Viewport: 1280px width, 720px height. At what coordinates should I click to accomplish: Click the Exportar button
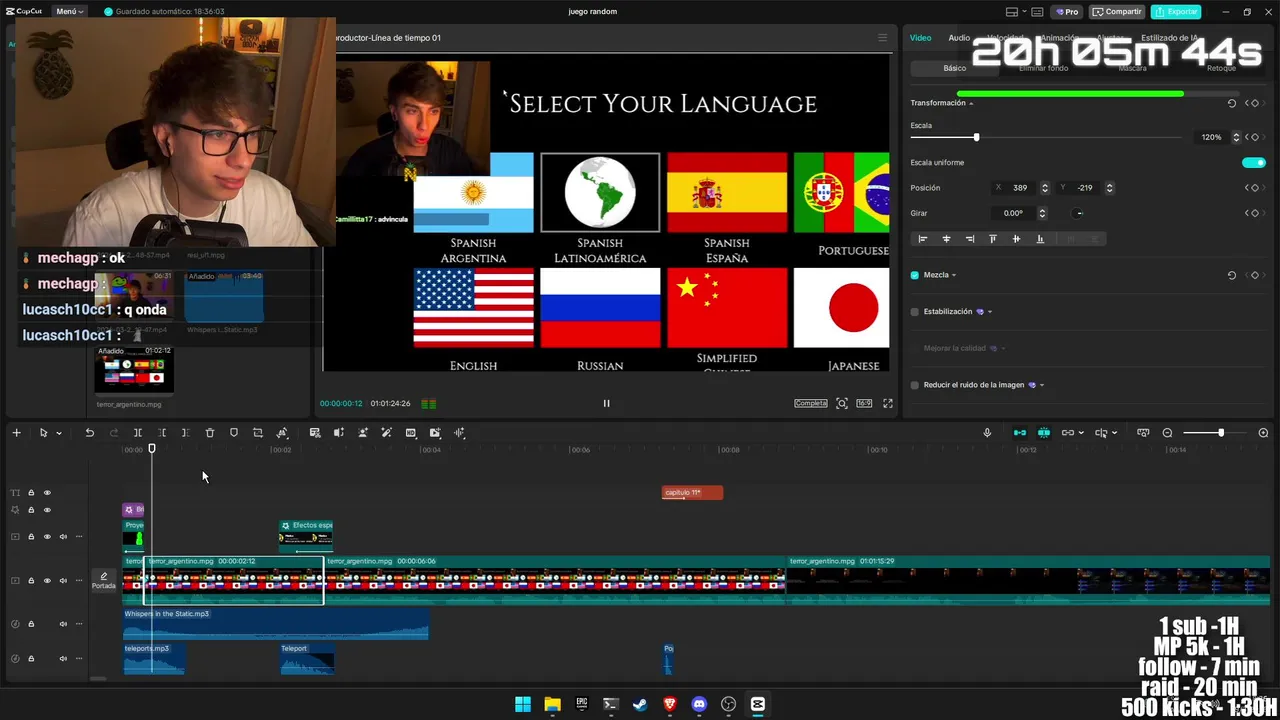1176,12
